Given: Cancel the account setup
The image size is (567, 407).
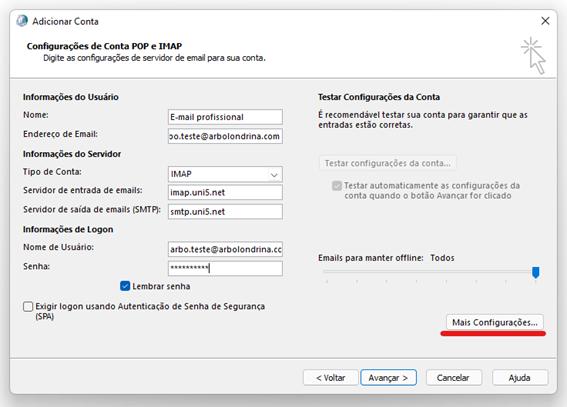Looking at the screenshot, I should coord(453,378).
